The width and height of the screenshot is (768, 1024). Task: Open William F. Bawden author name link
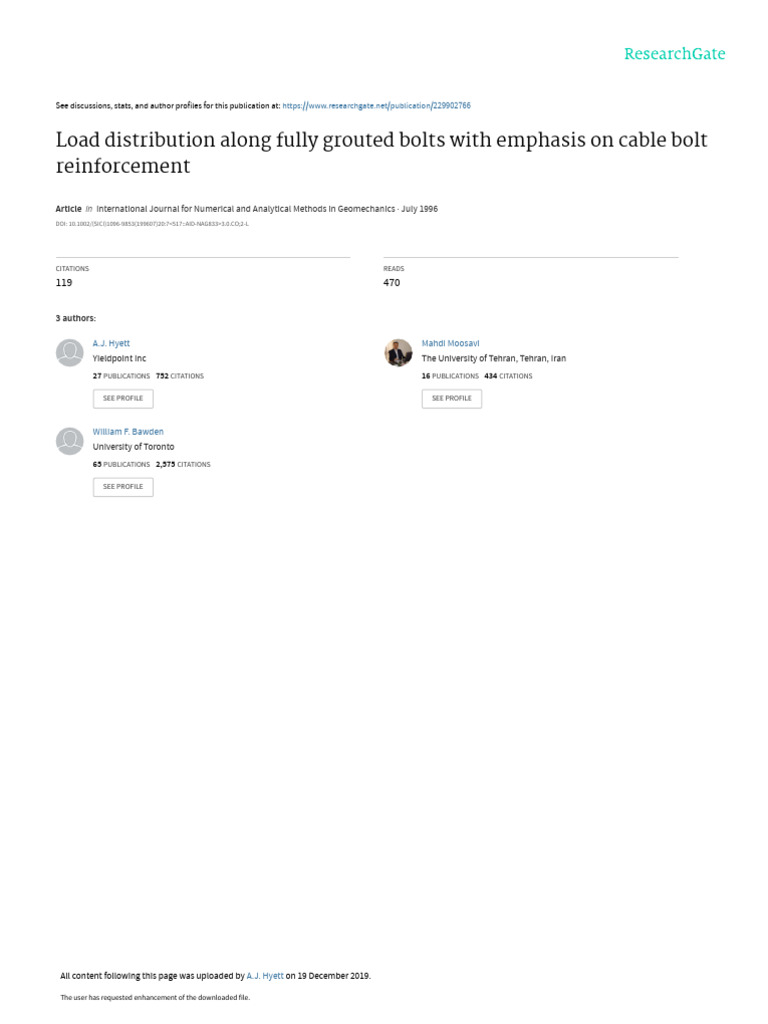click(x=128, y=432)
